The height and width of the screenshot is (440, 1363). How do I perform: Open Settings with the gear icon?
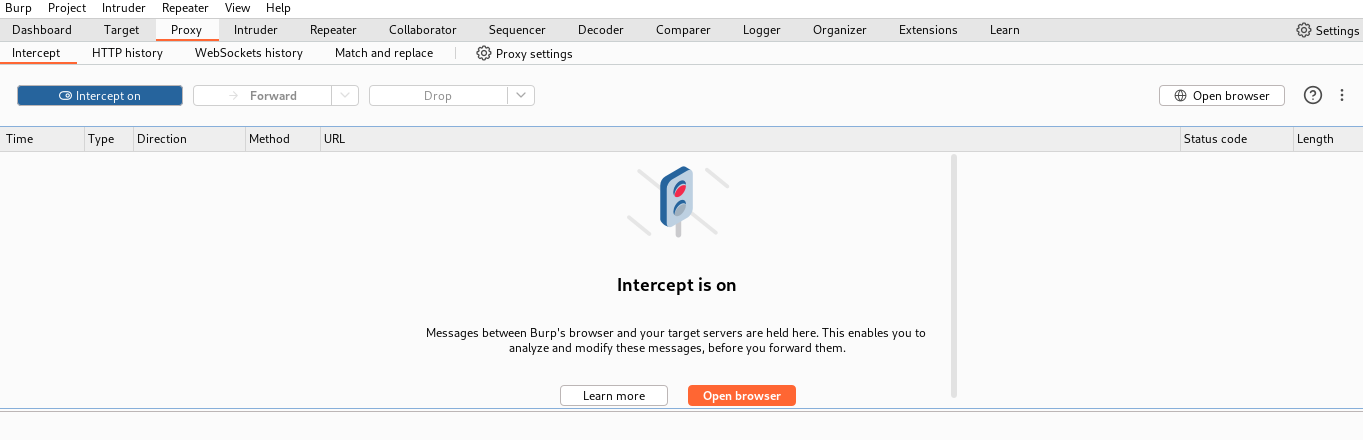[1327, 30]
